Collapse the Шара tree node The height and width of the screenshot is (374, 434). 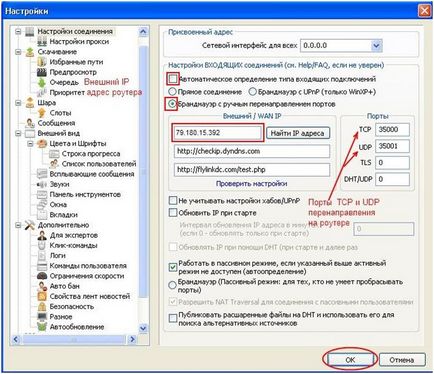[18, 103]
